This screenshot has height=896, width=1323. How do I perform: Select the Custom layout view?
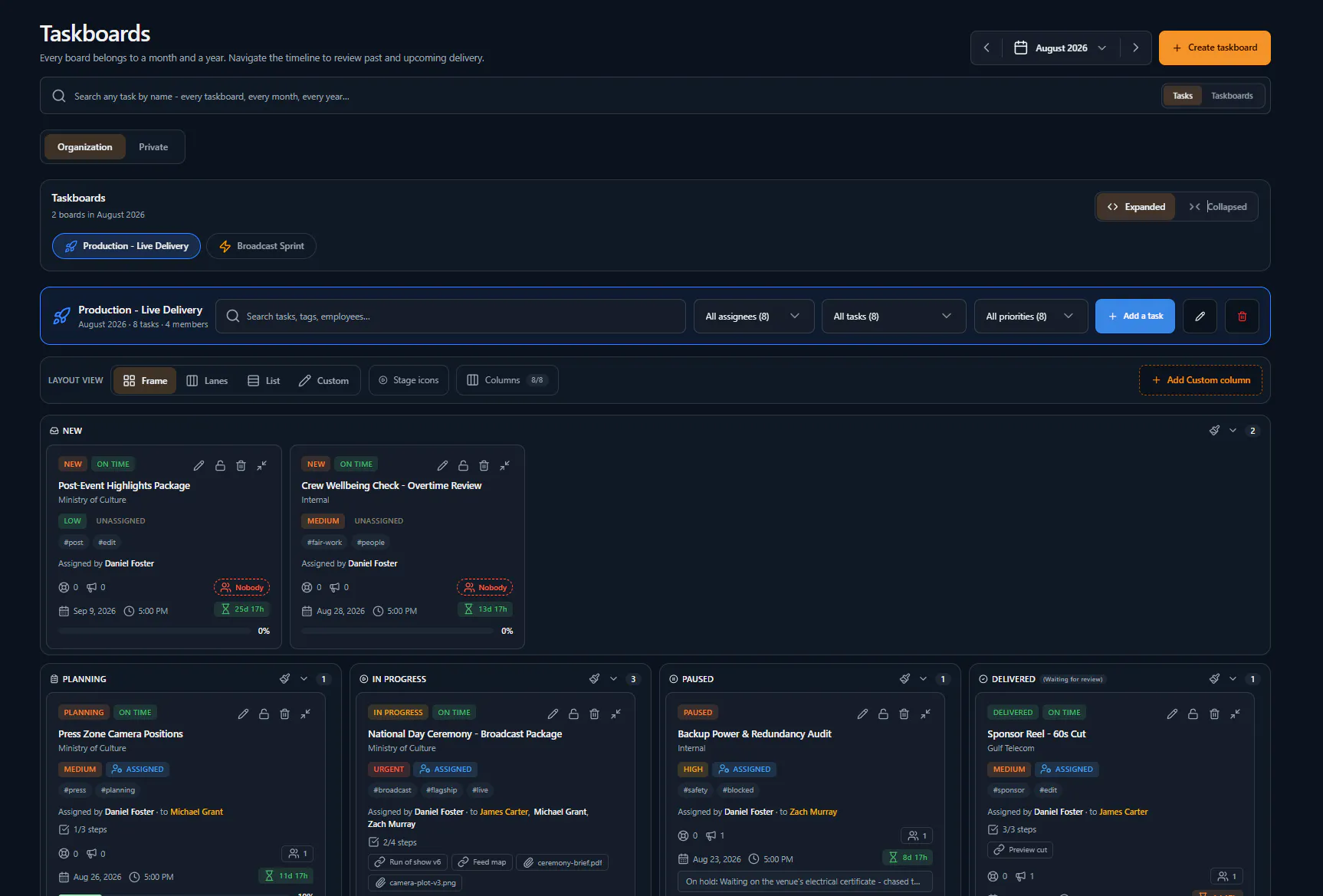(323, 381)
